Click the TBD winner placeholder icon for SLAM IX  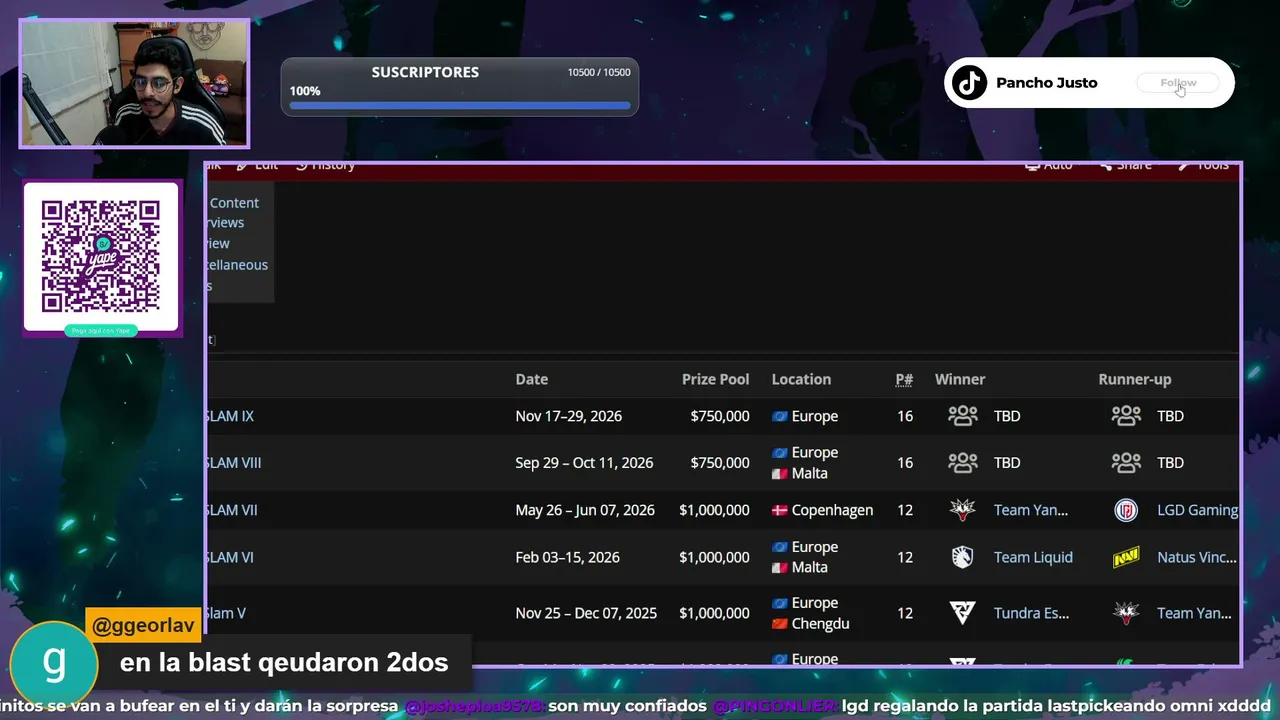click(963, 416)
